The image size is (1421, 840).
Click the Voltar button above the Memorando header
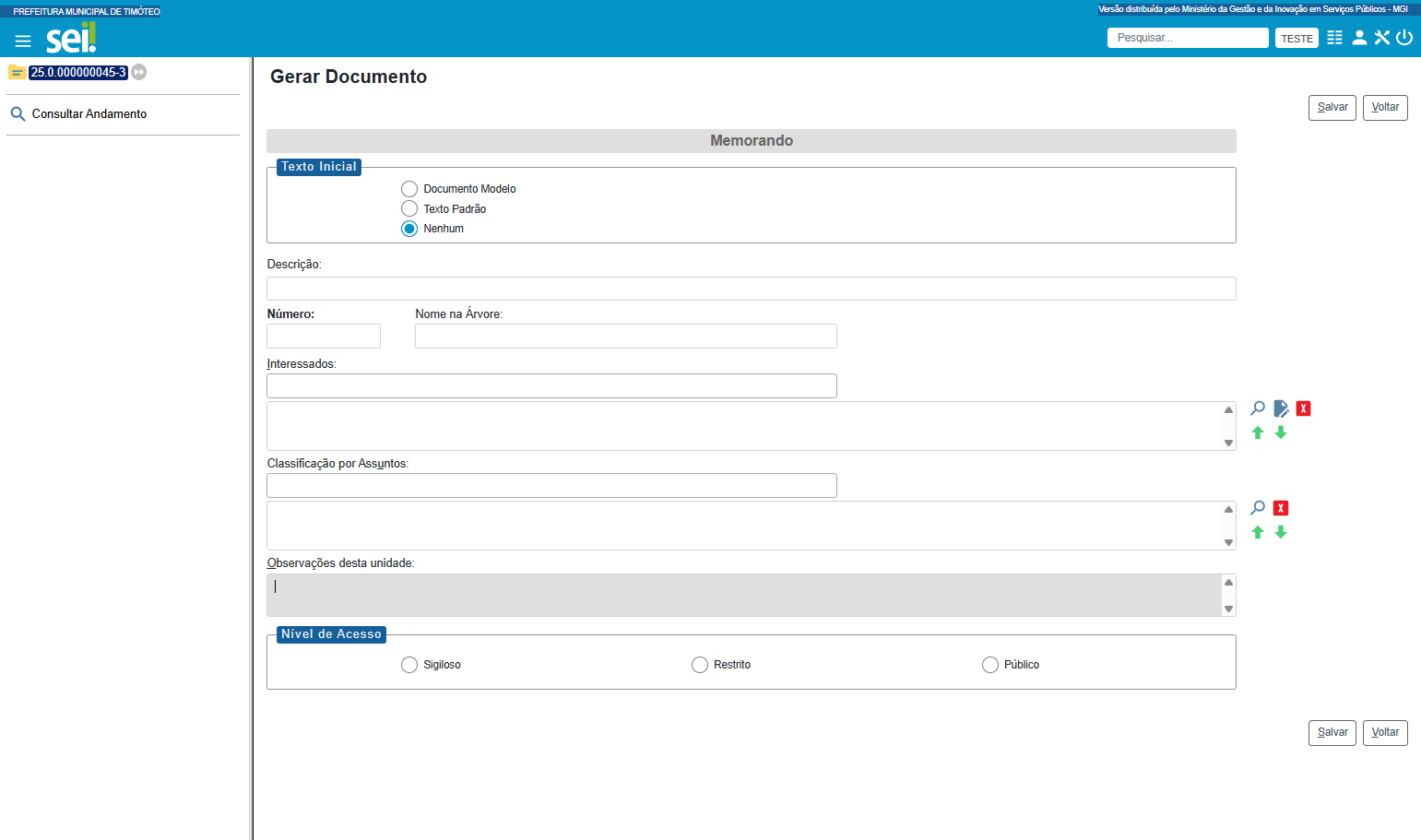(1385, 108)
